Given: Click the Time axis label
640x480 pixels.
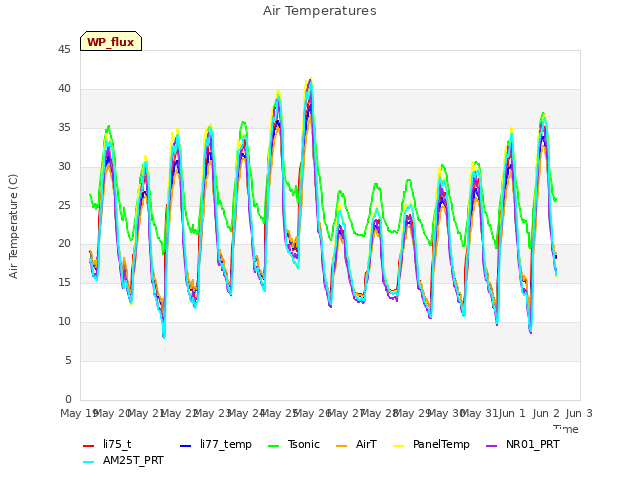Looking at the screenshot, I should [x=566, y=429].
